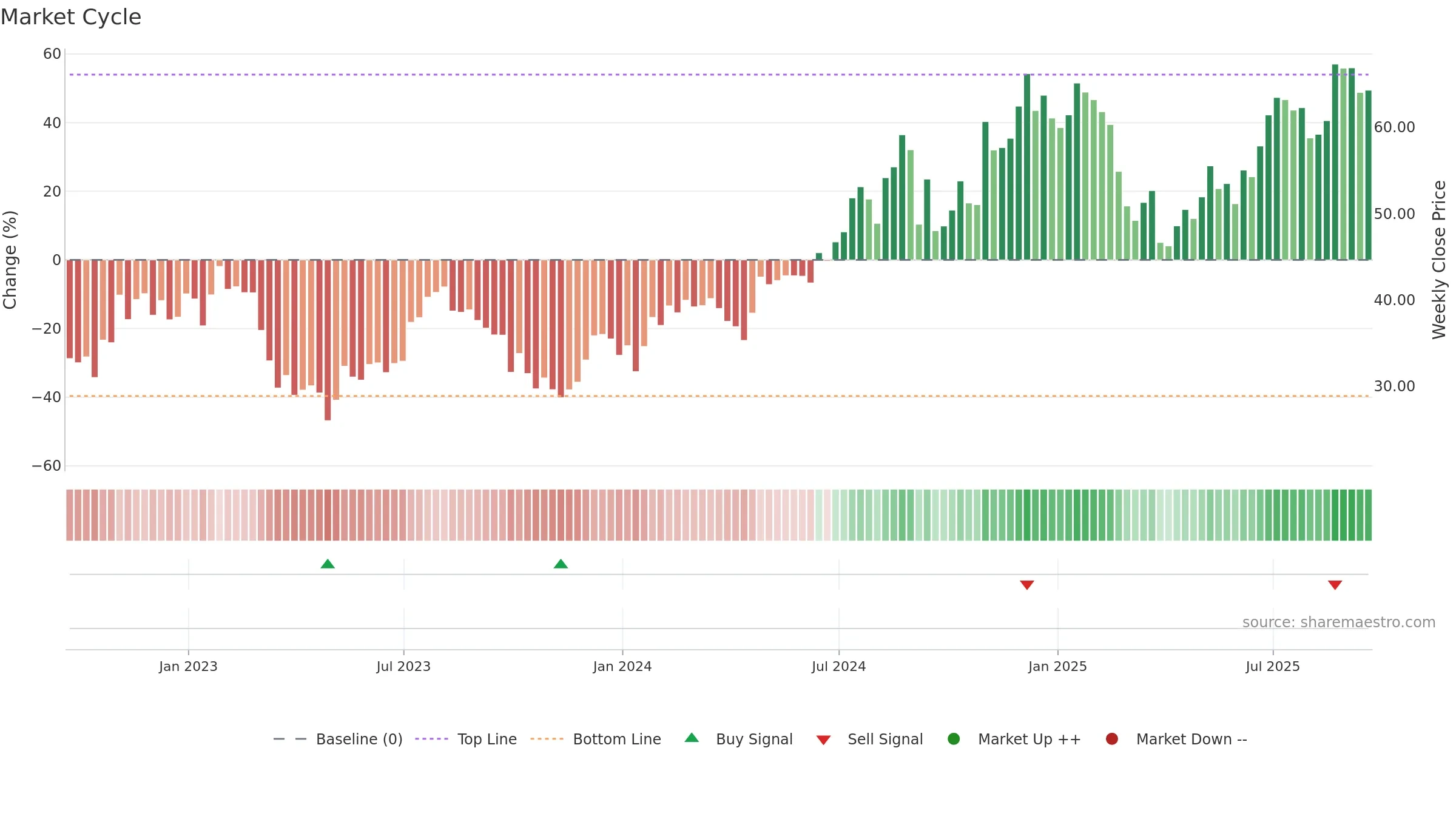Click the Jul 2025 axis label
This screenshot has width=1456, height=819.
pyautogui.click(x=1273, y=667)
